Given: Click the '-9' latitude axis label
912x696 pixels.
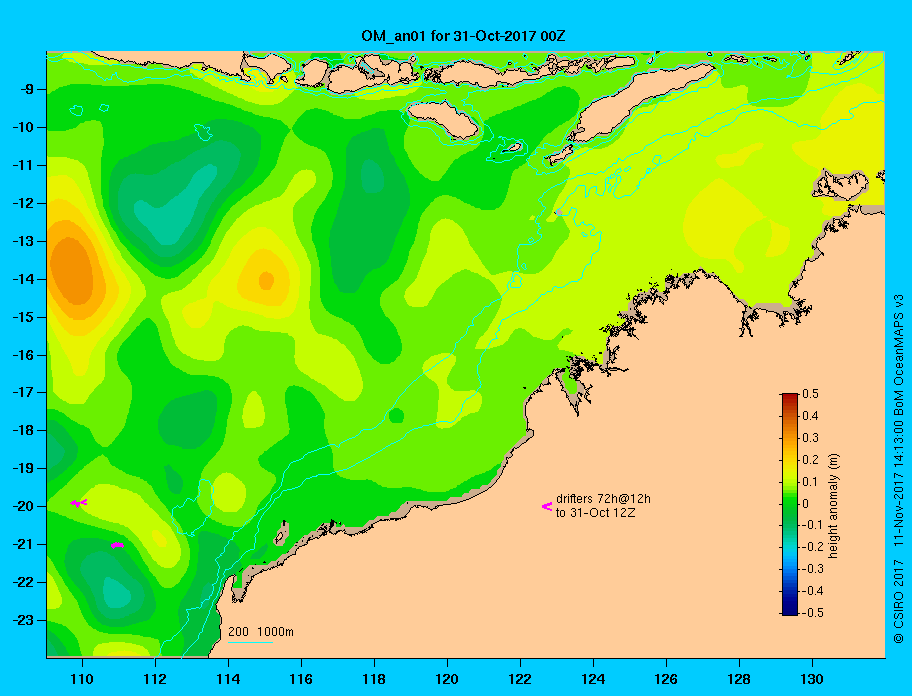Looking at the screenshot, I should click(27, 90).
